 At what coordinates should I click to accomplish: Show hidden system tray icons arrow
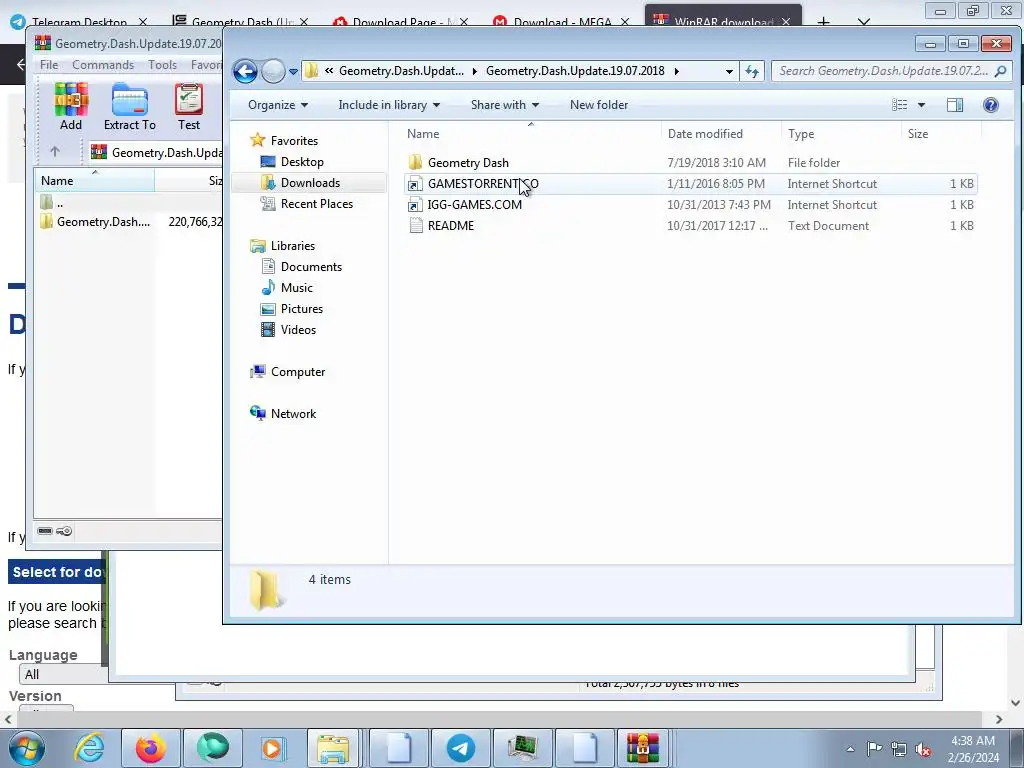[x=850, y=749]
